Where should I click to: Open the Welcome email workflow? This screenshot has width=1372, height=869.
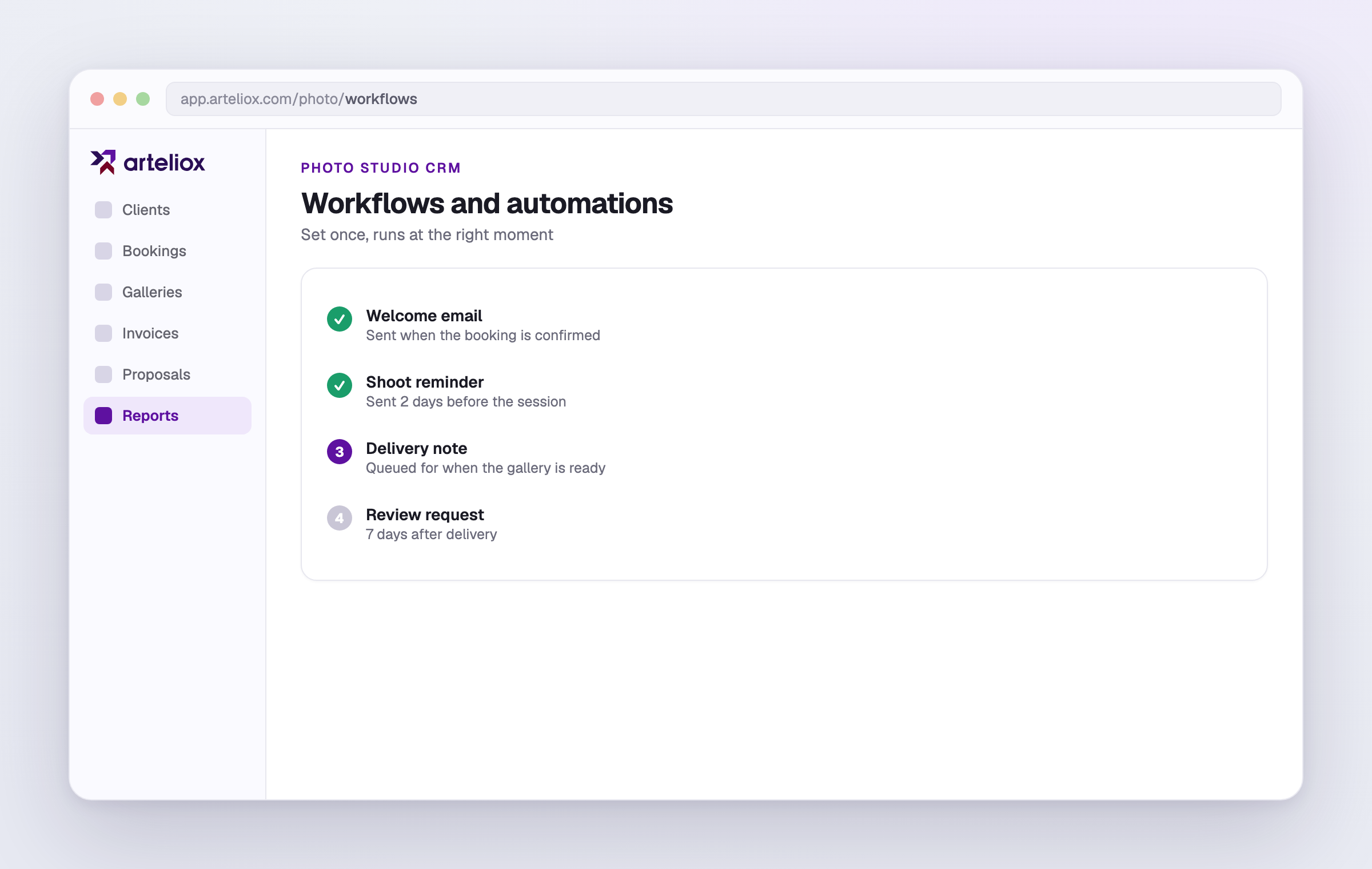[x=424, y=316]
